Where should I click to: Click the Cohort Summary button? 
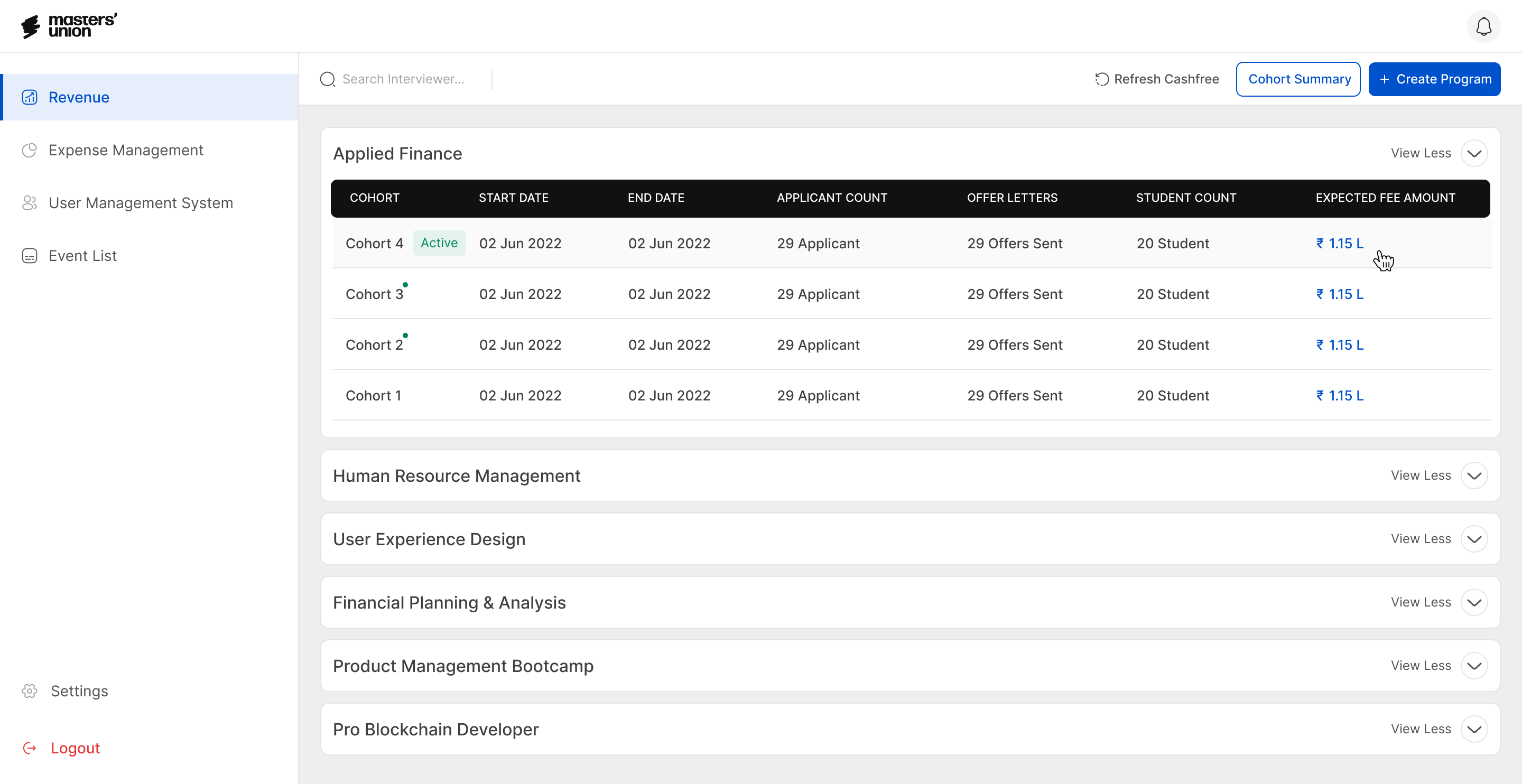(1298, 79)
